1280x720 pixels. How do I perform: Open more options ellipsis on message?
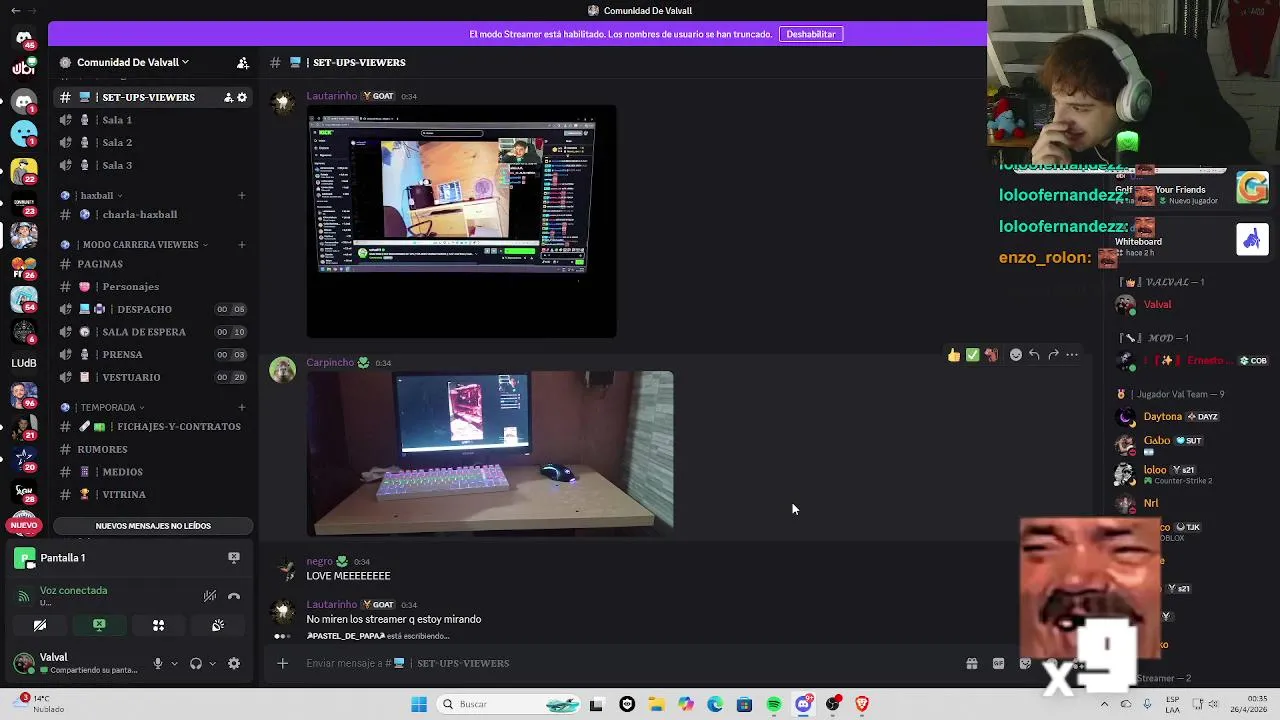(1072, 355)
